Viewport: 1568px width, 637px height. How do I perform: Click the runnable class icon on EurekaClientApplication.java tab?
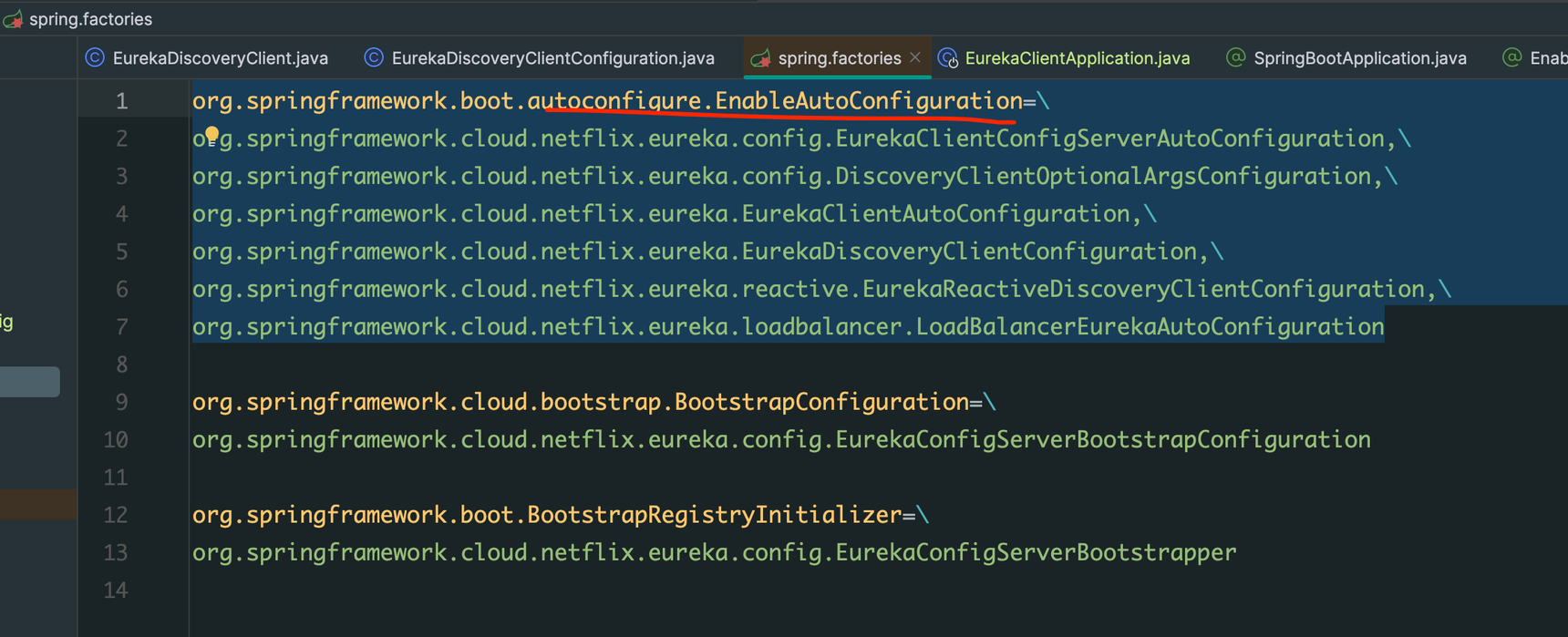[948, 58]
